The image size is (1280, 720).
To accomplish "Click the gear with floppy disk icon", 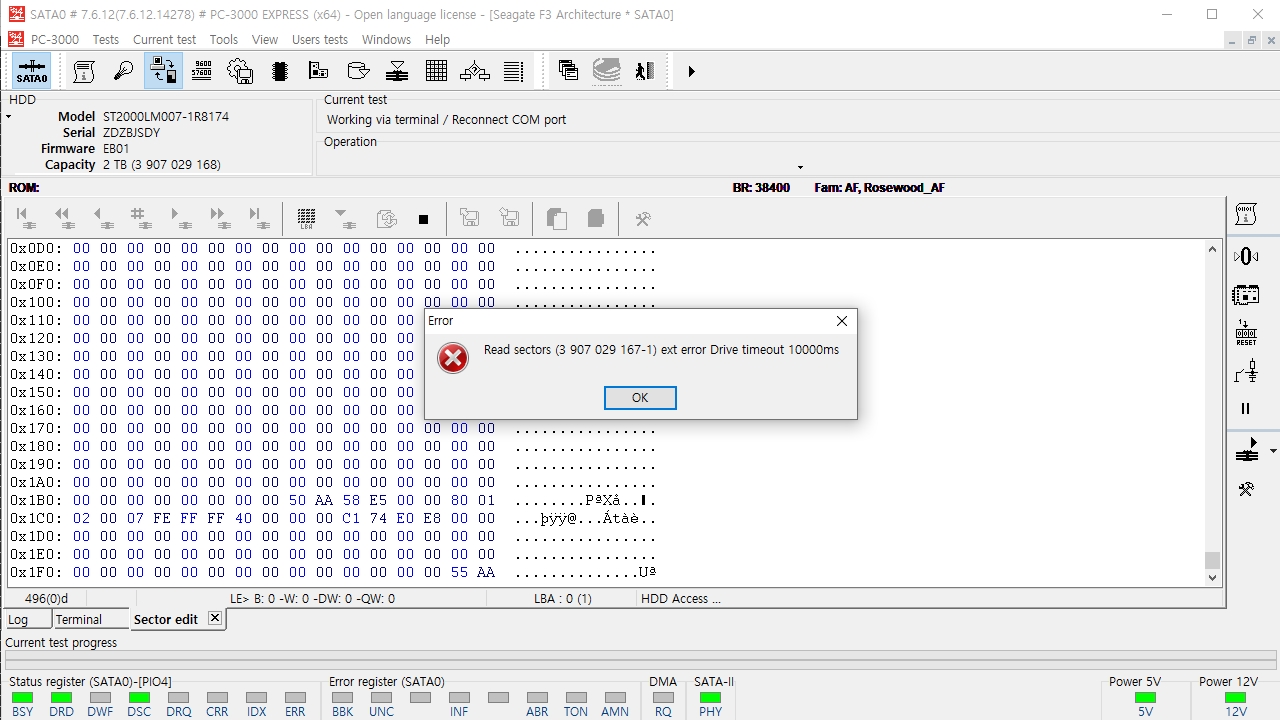I will [x=240, y=71].
